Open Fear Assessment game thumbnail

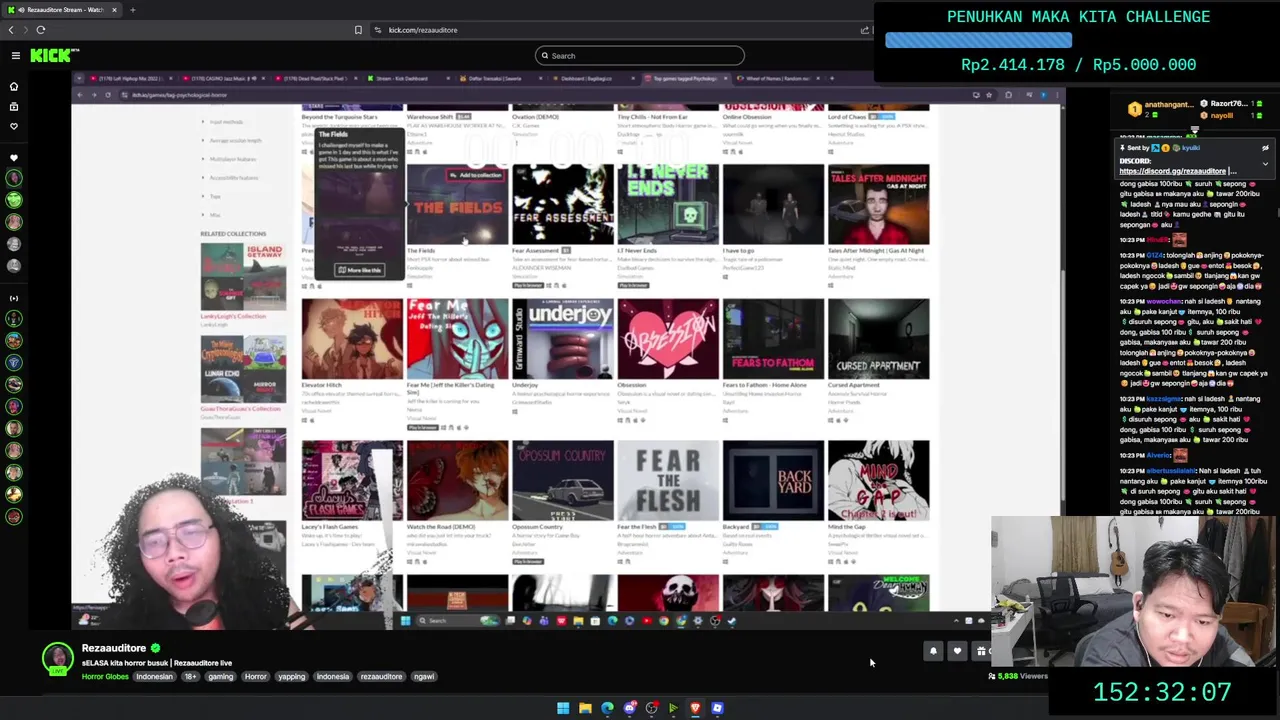pyautogui.click(x=563, y=204)
